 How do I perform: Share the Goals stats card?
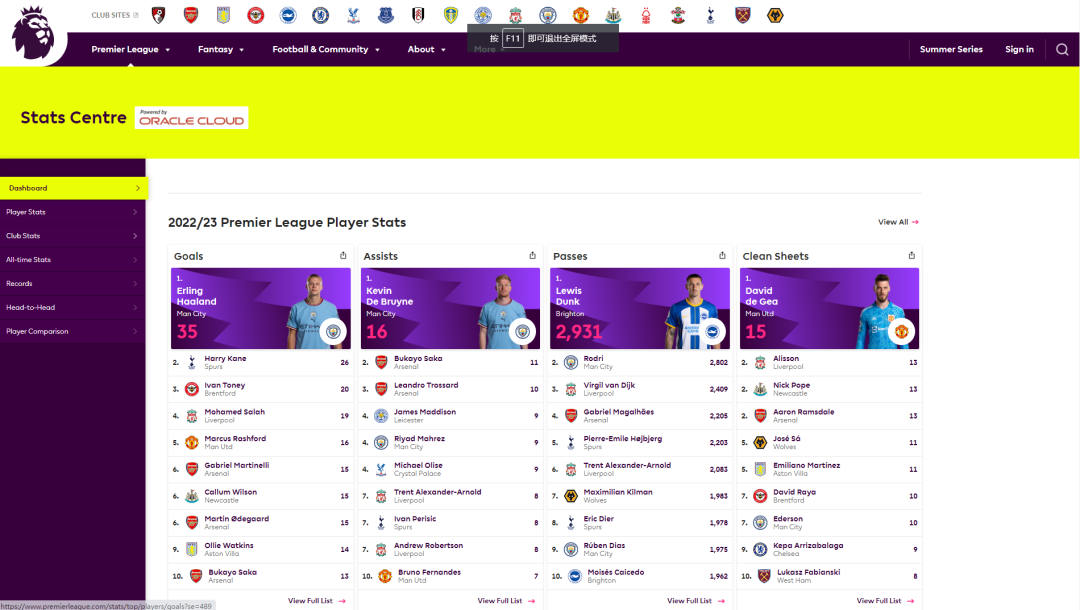coord(343,255)
